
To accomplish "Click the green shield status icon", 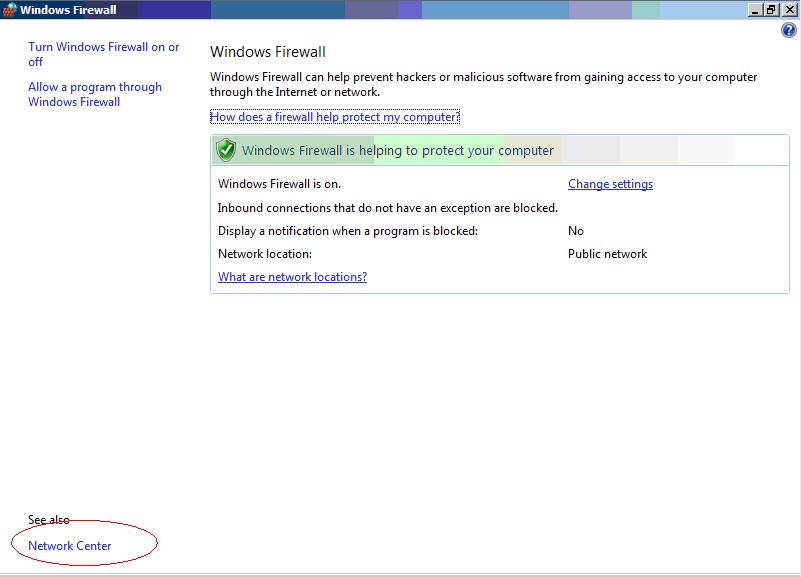I will click(x=227, y=151).
